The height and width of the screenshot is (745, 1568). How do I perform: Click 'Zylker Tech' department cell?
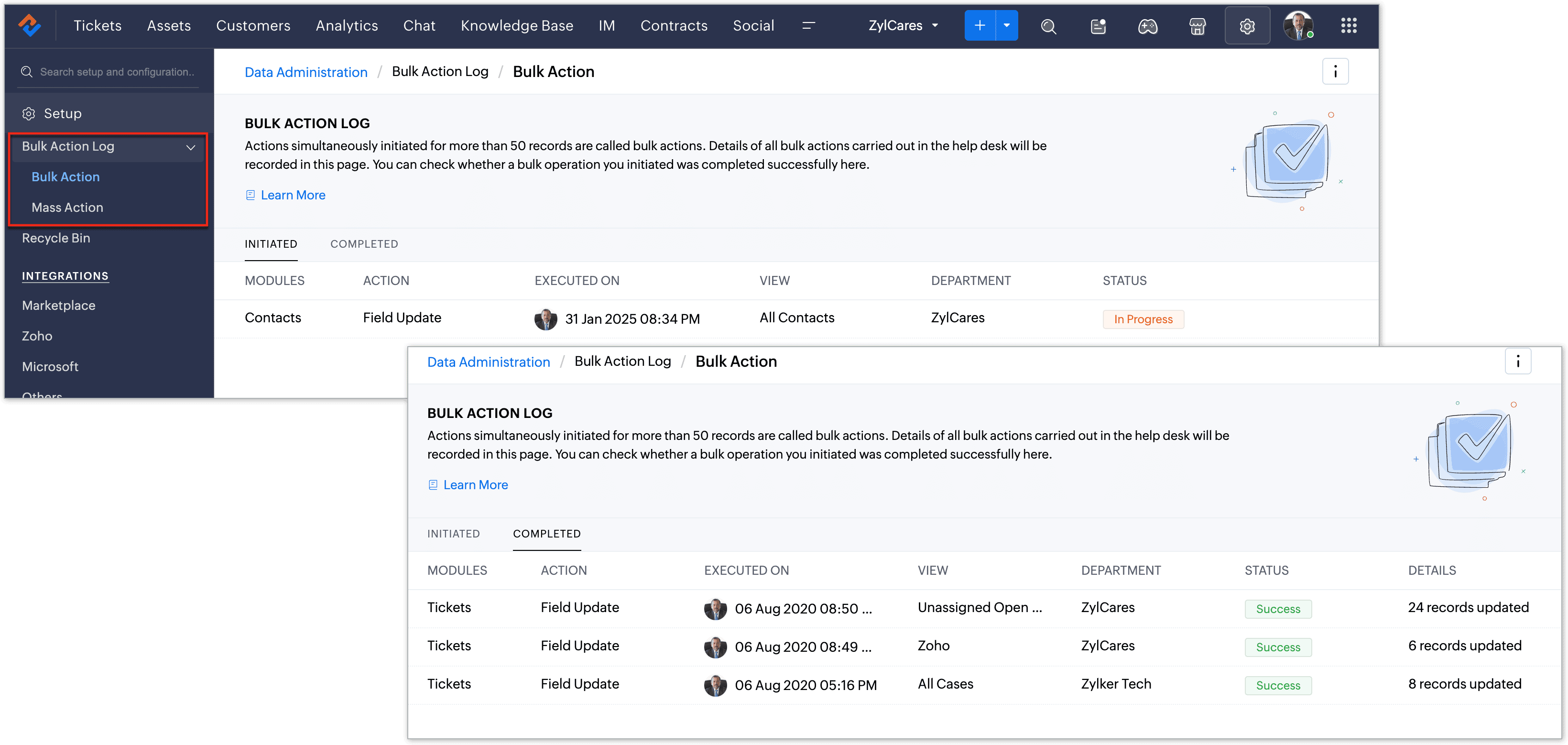[x=1116, y=684]
